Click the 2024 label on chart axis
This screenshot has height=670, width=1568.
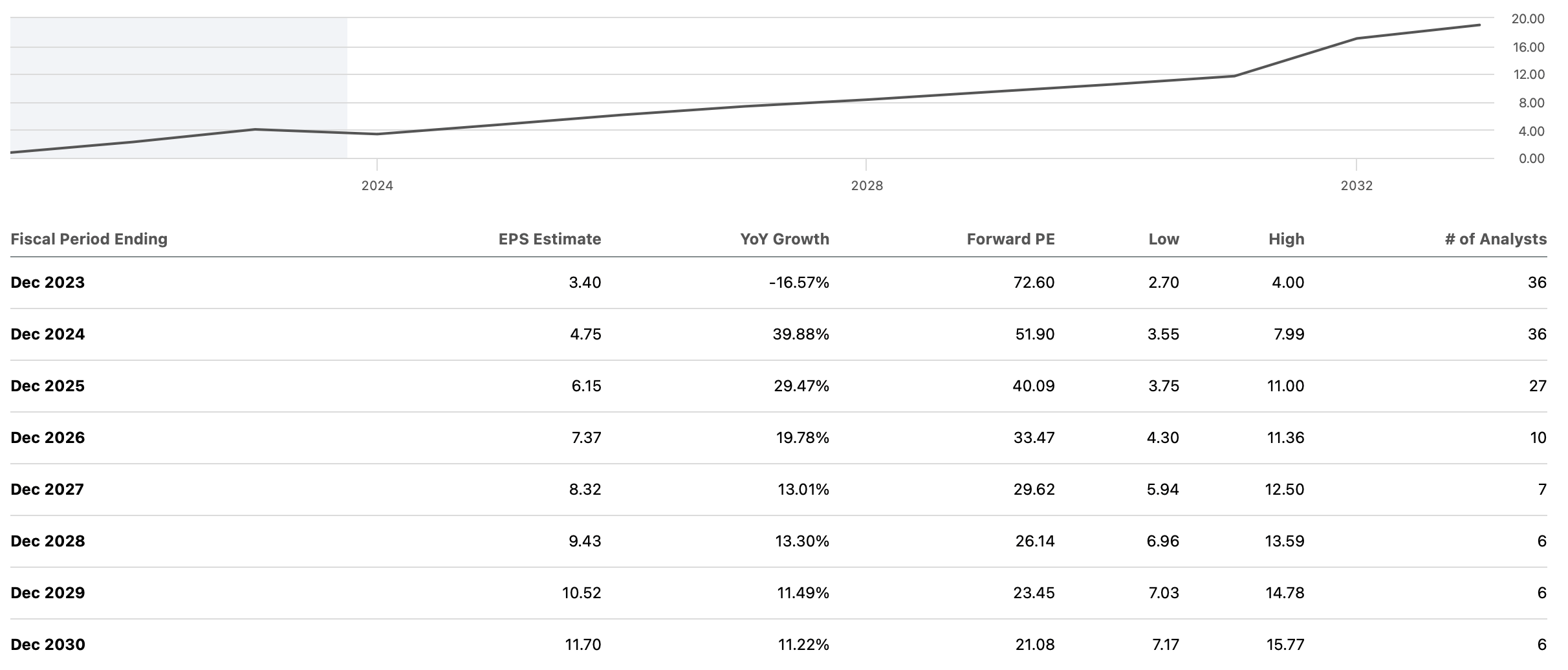pos(377,186)
